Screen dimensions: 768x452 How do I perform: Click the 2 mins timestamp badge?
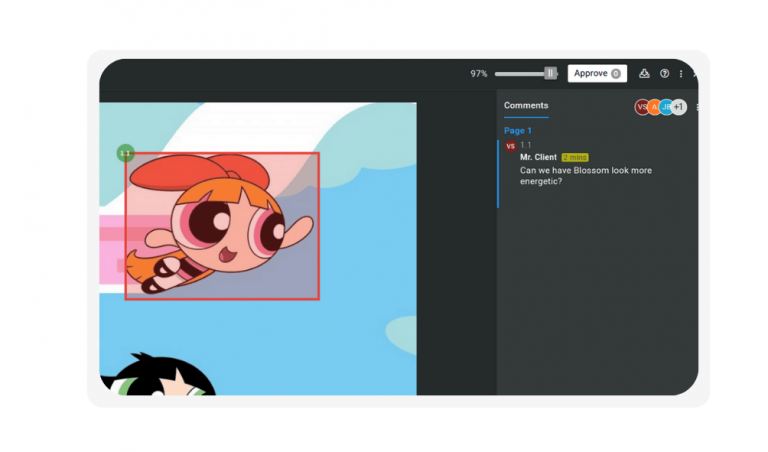[x=575, y=157]
